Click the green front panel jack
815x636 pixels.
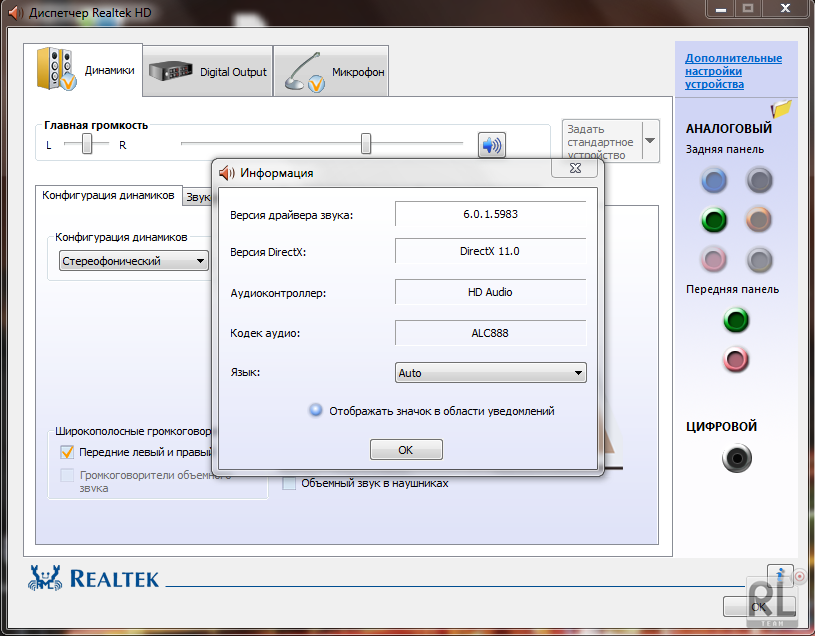pyautogui.click(x=736, y=321)
